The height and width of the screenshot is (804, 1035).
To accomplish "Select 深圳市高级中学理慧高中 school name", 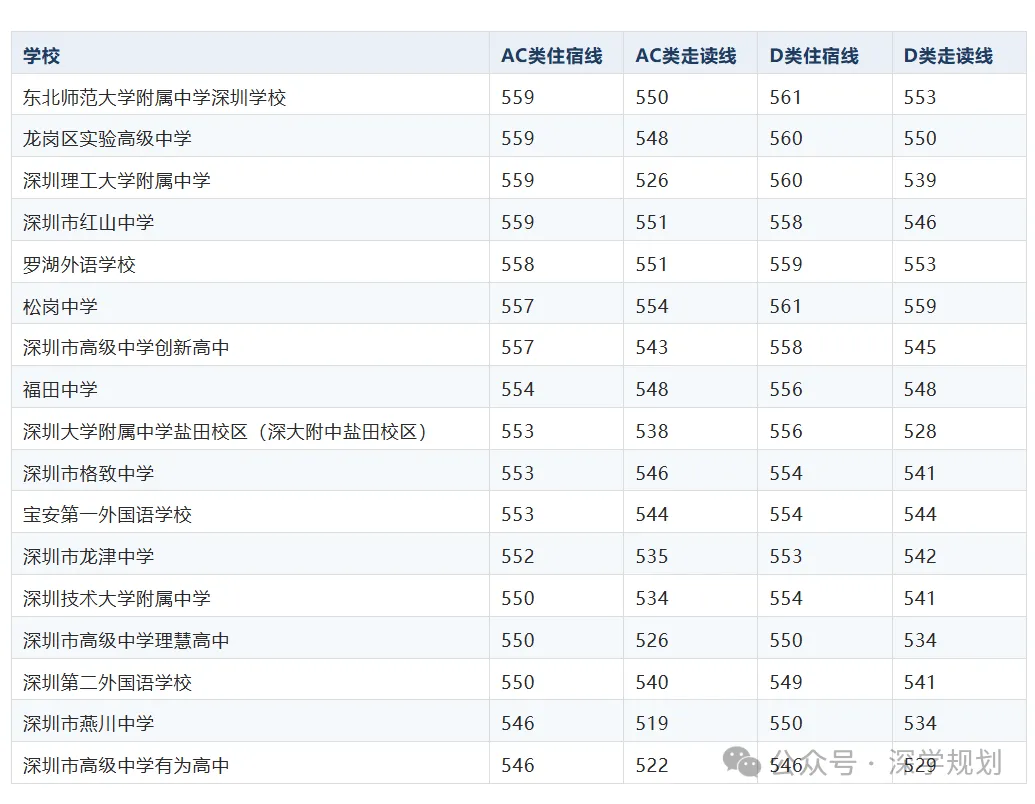I will (x=126, y=640).
